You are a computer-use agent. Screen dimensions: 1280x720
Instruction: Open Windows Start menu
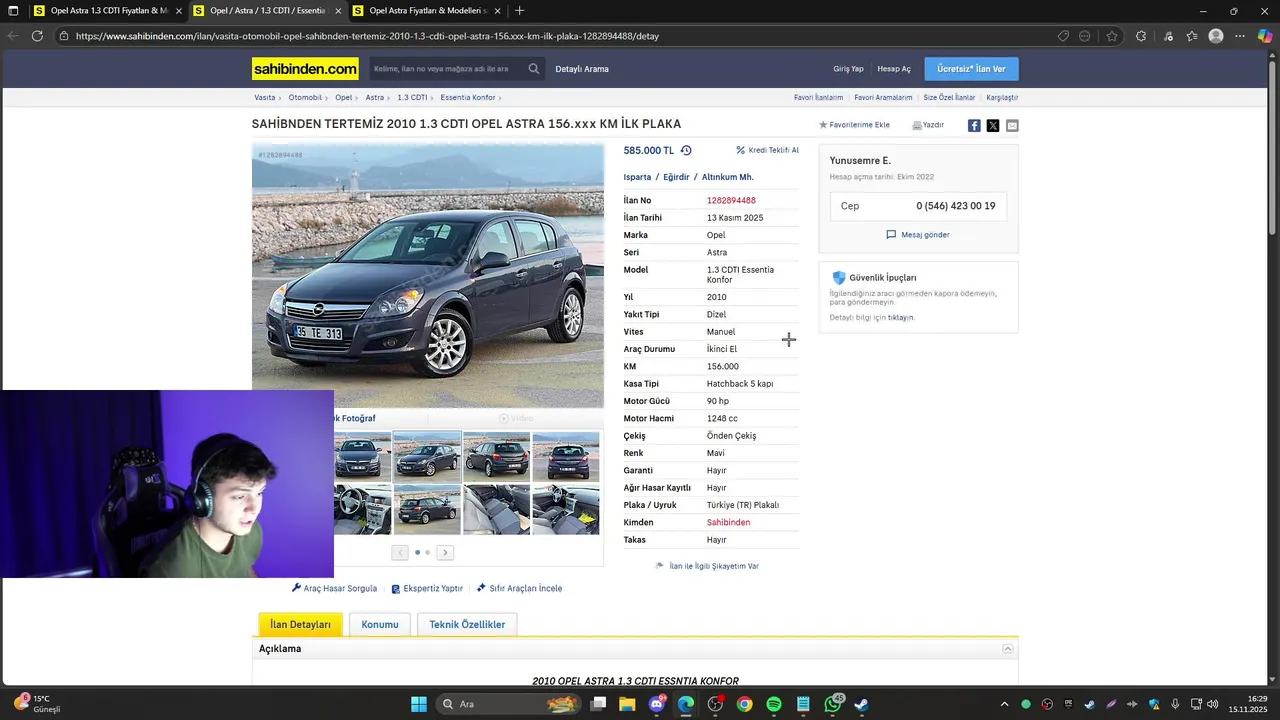pos(419,704)
